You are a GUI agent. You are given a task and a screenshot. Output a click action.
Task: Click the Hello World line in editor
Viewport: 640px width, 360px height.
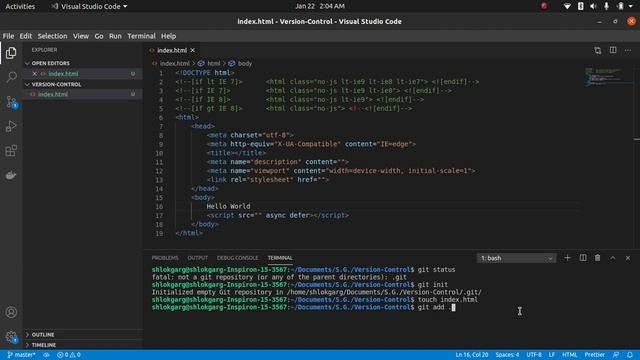tap(228, 207)
